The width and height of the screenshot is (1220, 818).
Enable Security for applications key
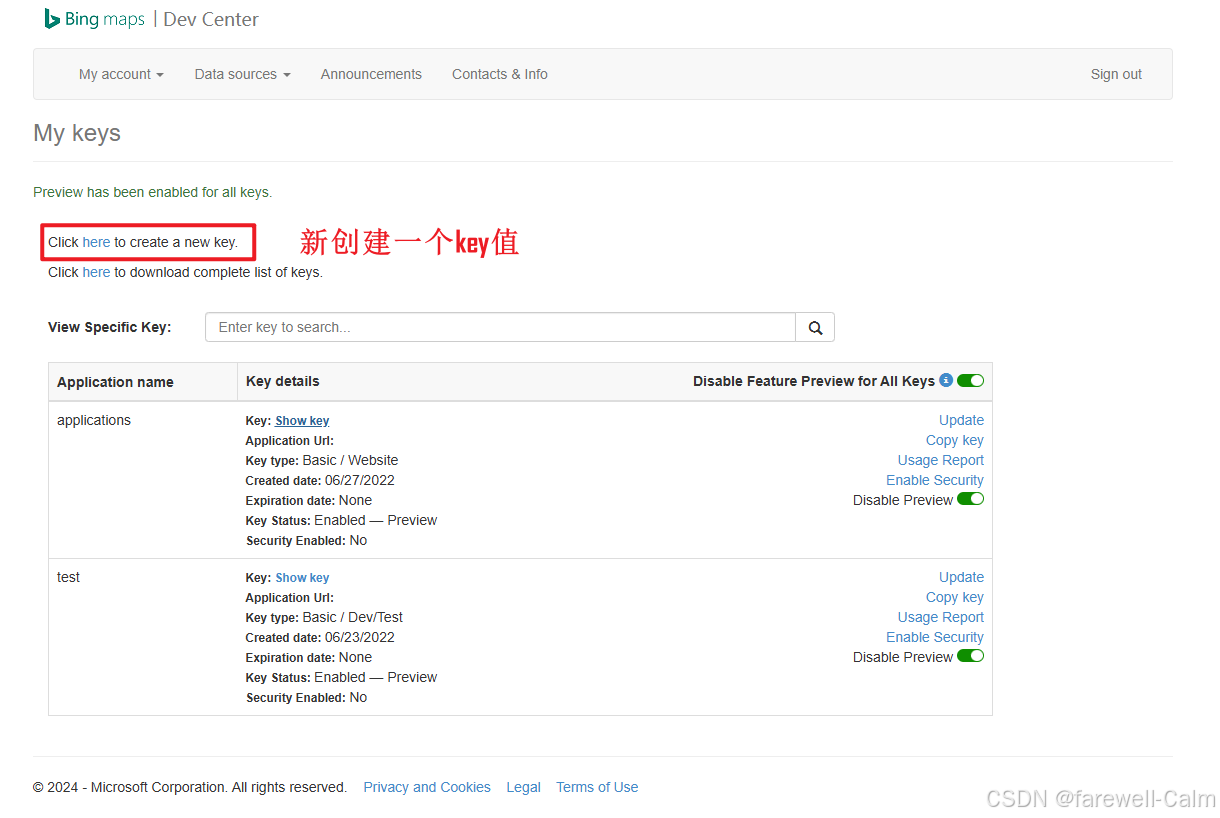[x=935, y=480]
